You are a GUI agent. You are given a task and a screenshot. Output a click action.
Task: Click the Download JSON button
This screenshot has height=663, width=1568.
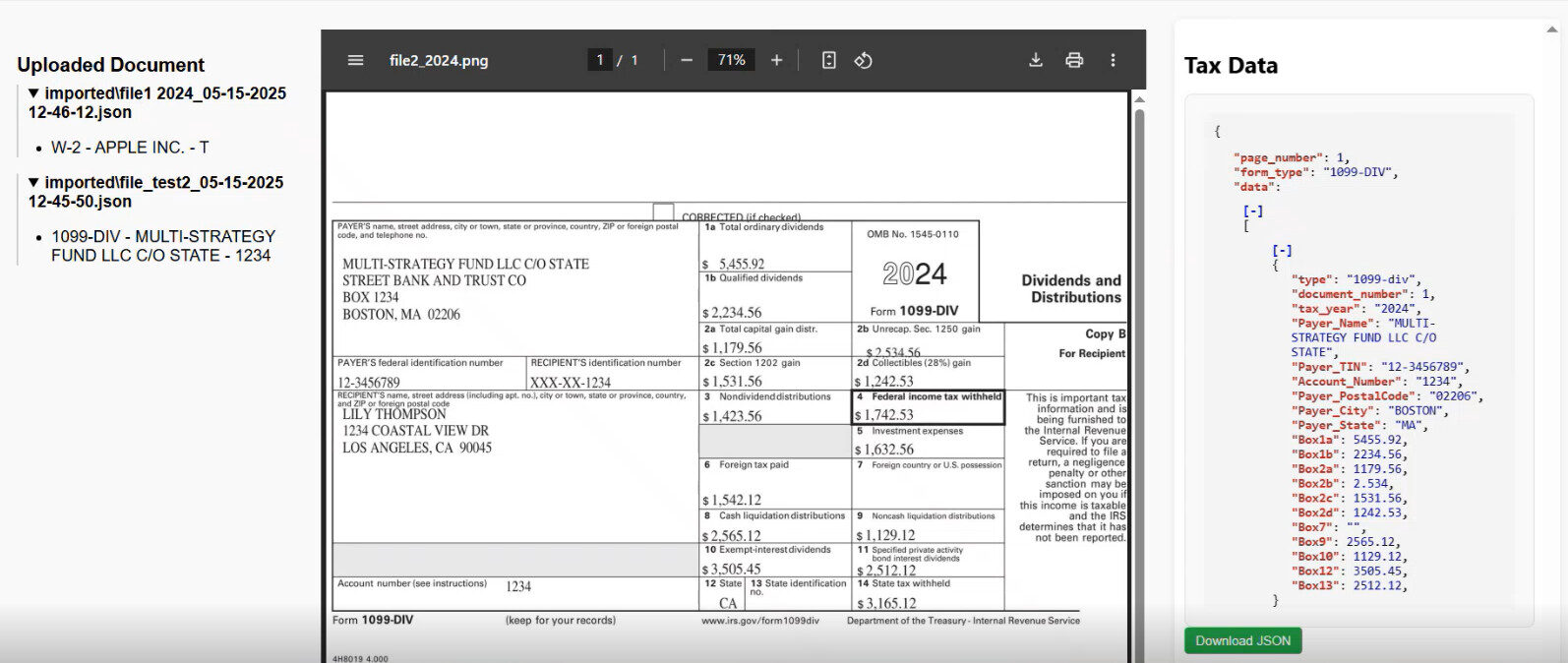1242,640
